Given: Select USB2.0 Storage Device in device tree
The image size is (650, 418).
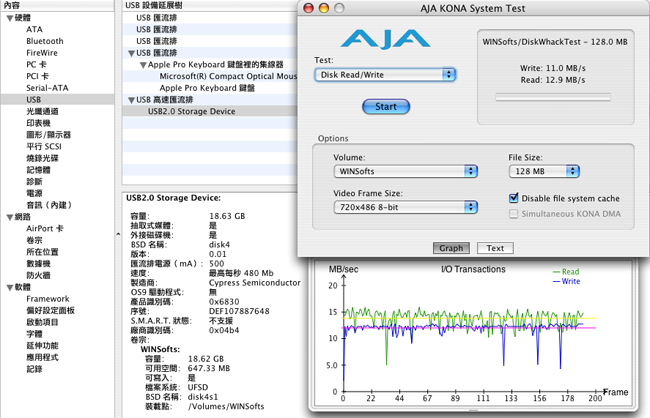Looking at the screenshot, I should pos(210,111).
